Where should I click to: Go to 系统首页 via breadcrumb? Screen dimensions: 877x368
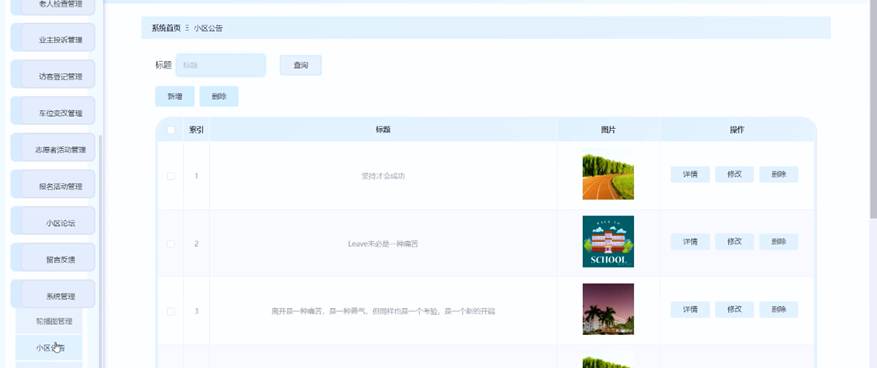pos(166,28)
